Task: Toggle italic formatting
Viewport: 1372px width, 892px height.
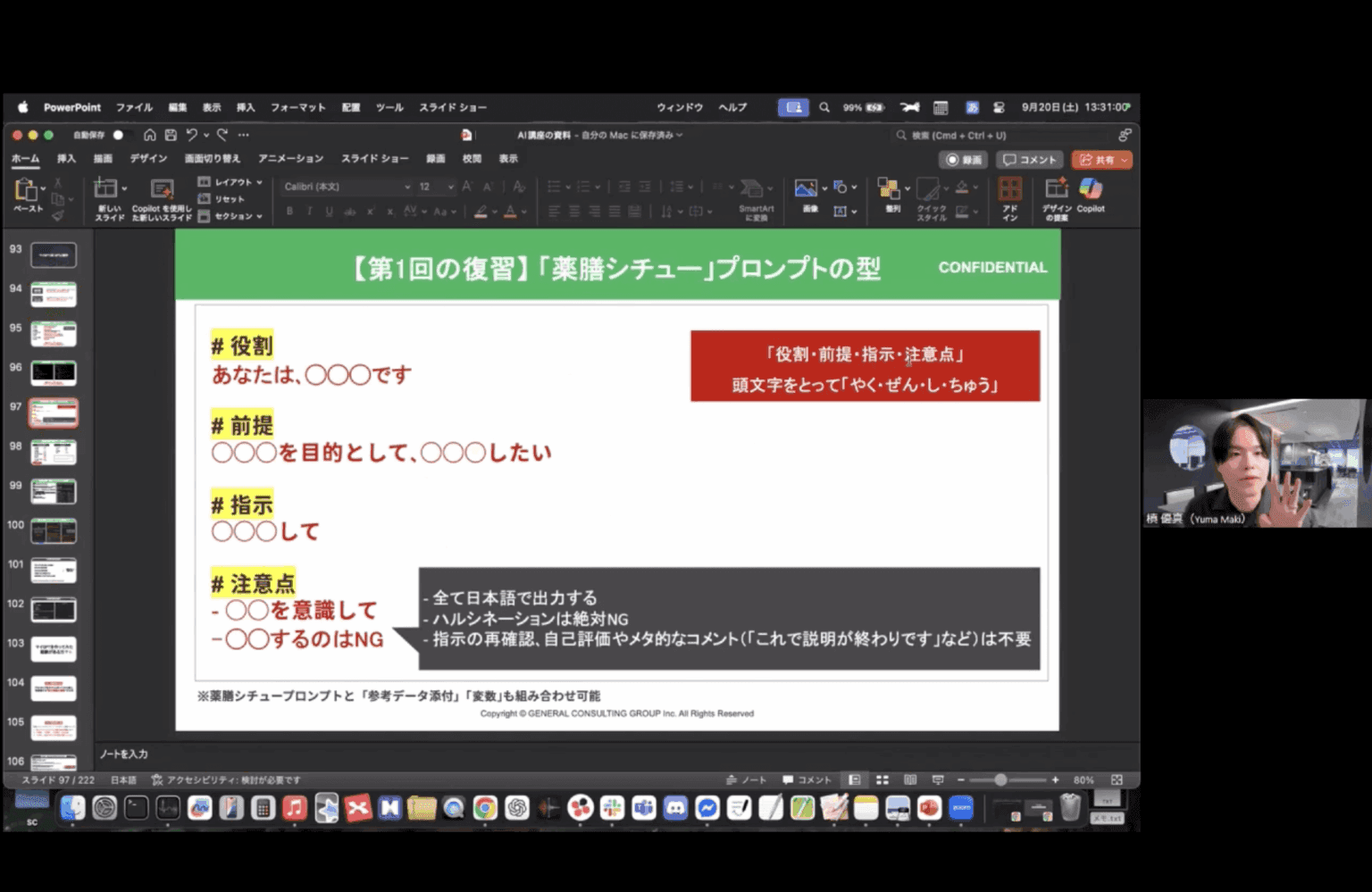Action: tap(308, 212)
